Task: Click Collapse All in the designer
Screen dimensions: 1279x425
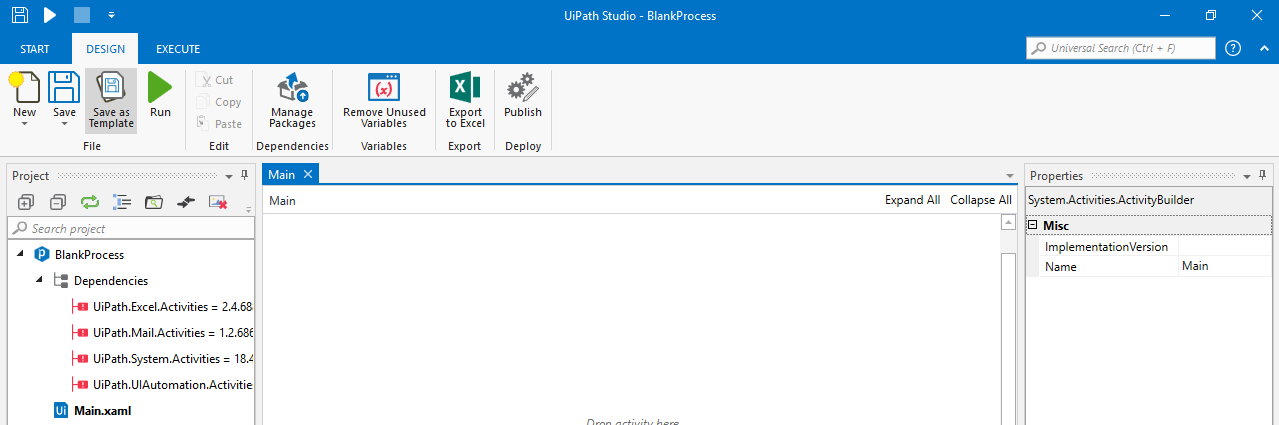Action: (981, 200)
